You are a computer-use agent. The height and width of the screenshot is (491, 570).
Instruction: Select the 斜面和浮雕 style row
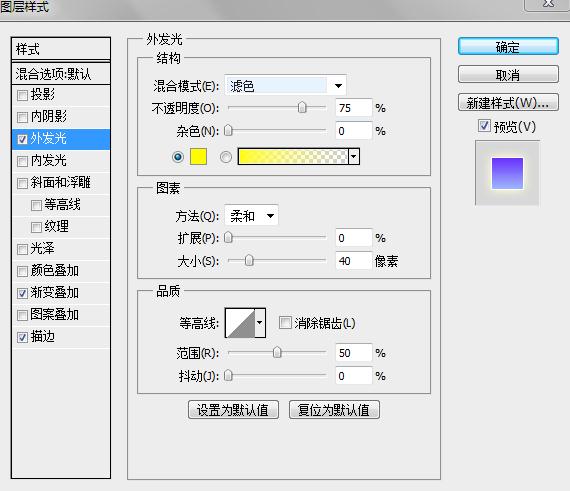(61, 183)
